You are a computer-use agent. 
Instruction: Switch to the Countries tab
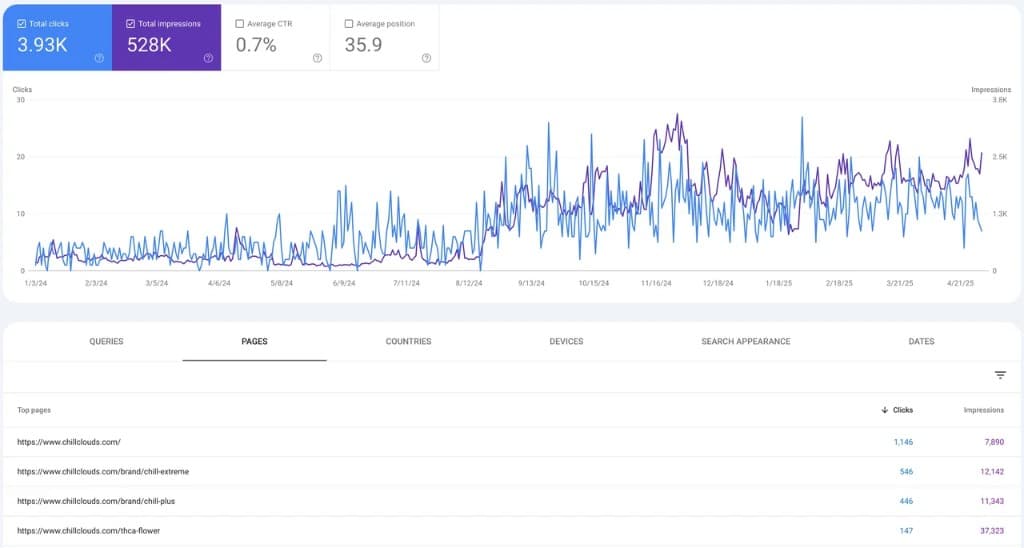pyautogui.click(x=409, y=342)
